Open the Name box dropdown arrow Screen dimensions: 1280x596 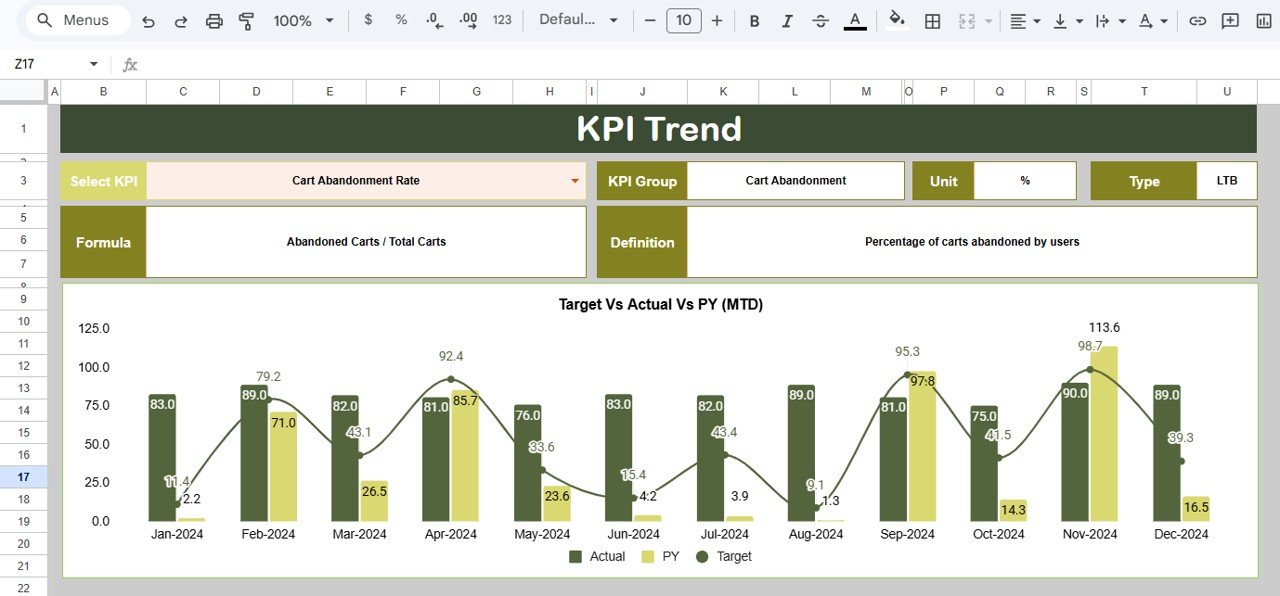tap(94, 64)
